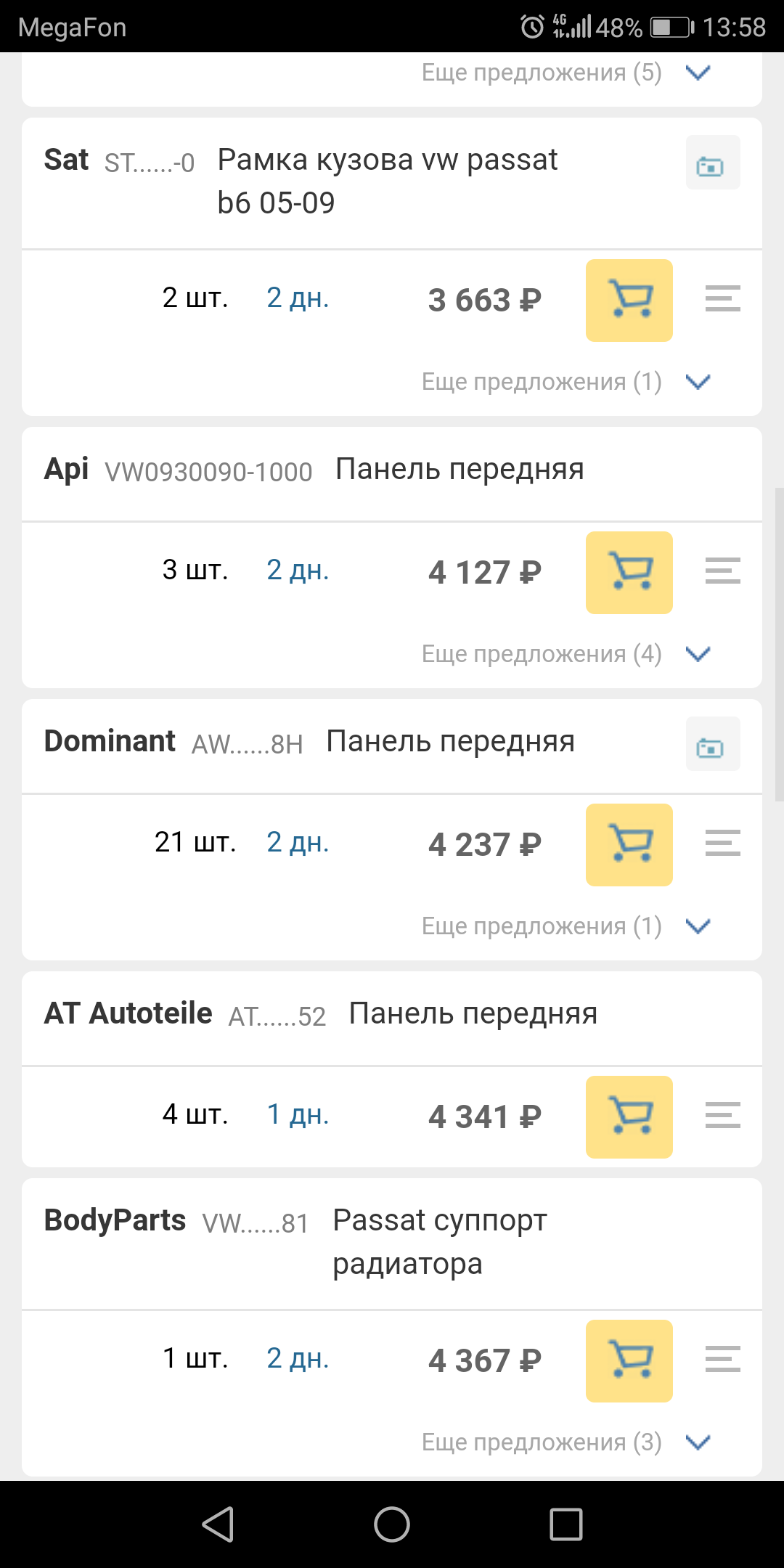Add Sat body frame to cart
This screenshot has width=784, height=1568.
[629, 300]
